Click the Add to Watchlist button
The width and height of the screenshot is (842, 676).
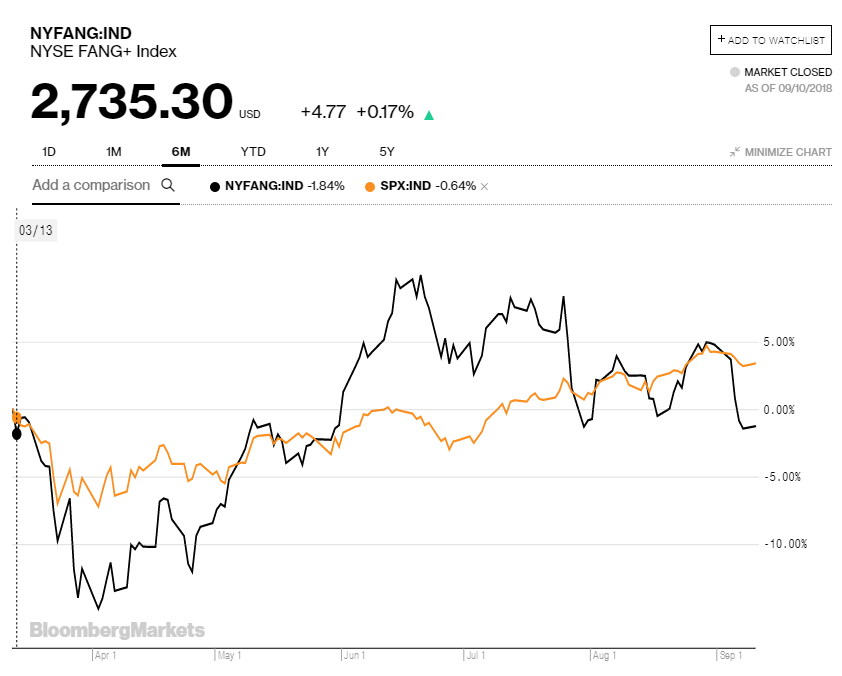(770, 40)
